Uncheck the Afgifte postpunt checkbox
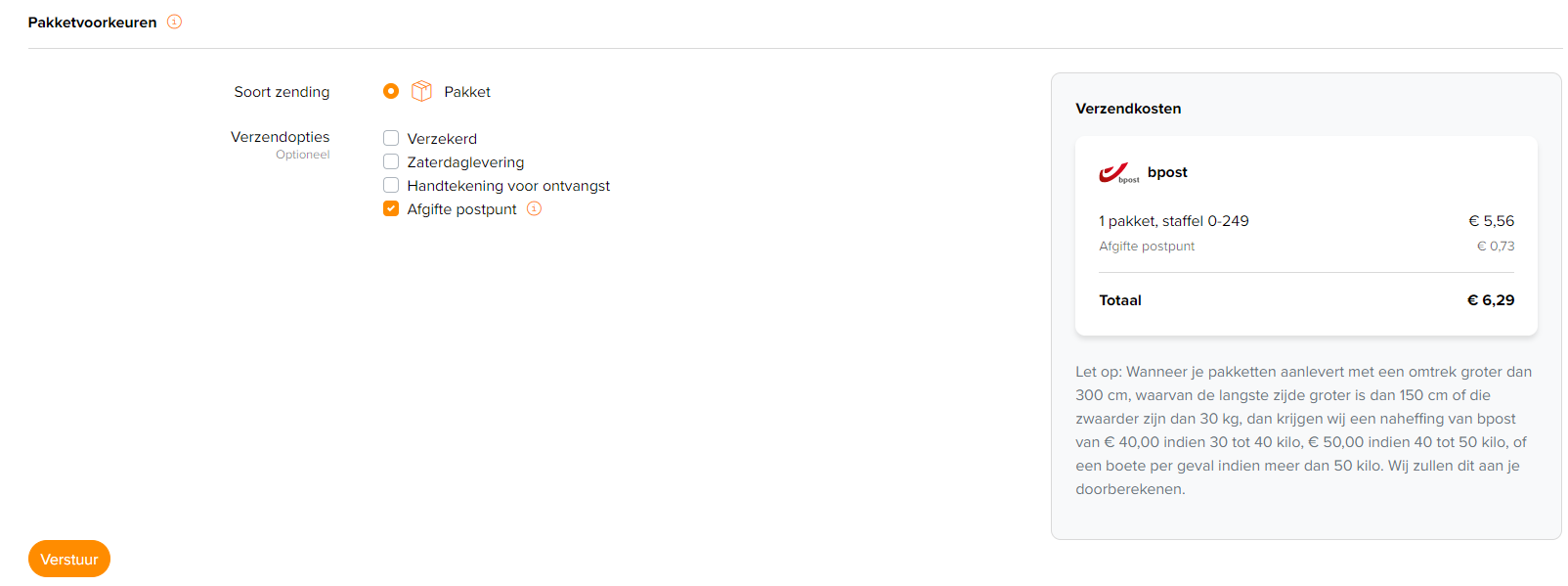The width and height of the screenshot is (1568, 586). tap(391, 208)
